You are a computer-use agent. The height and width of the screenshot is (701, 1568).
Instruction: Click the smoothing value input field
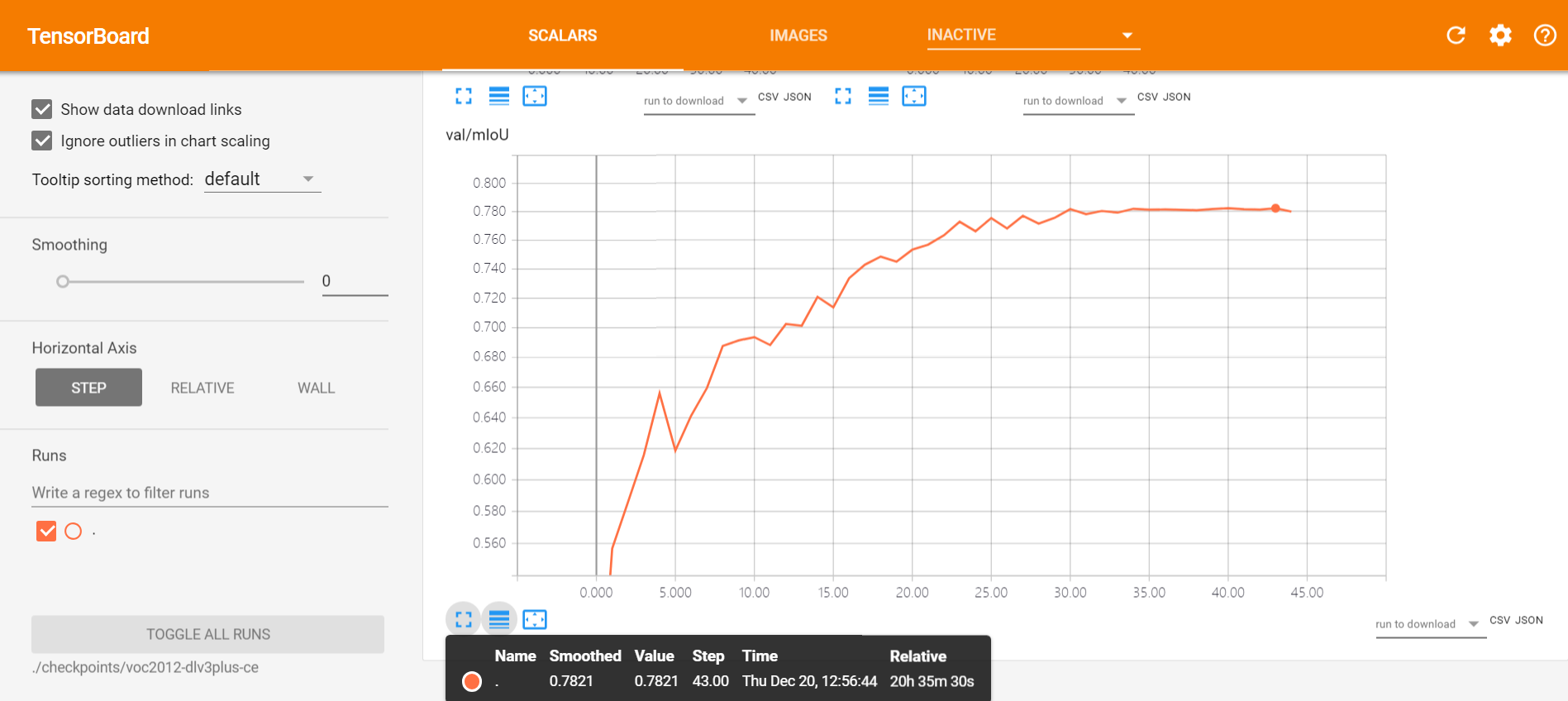click(x=355, y=281)
